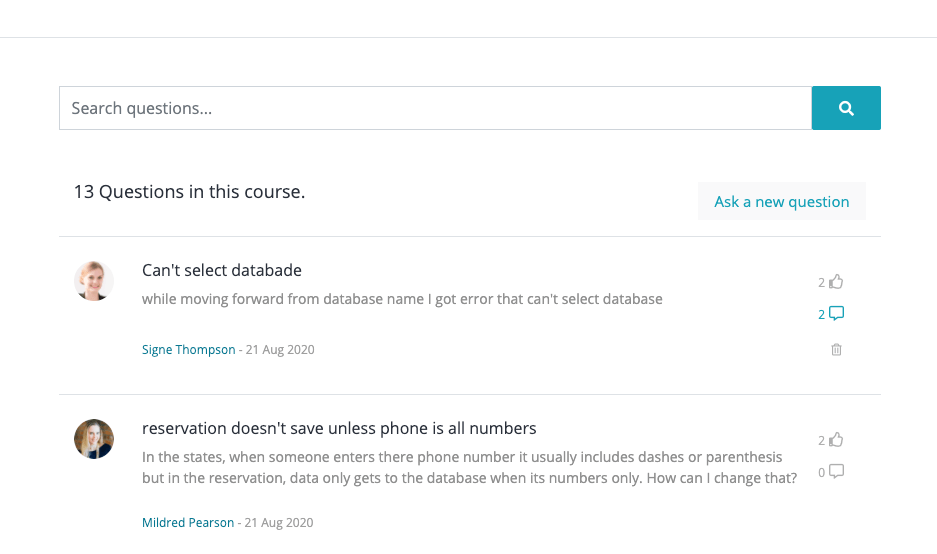Visit Signe Thompson's author link

pyautogui.click(x=189, y=350)
